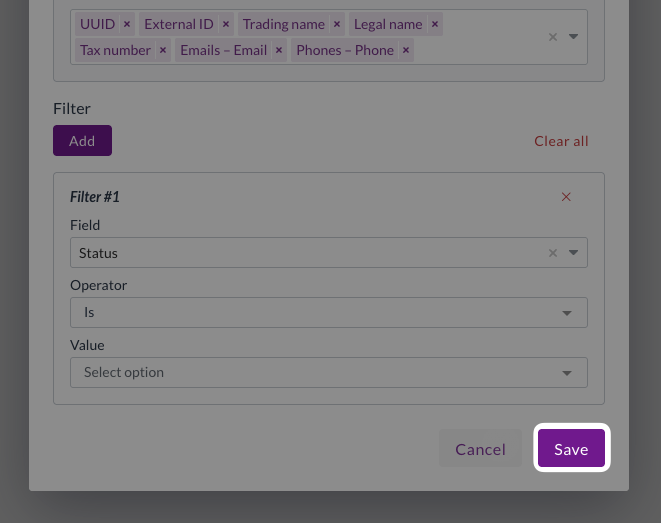This screenshot has width=661, height=523.
Task: Remove the Tax number tag
Action: coord(163,50)
